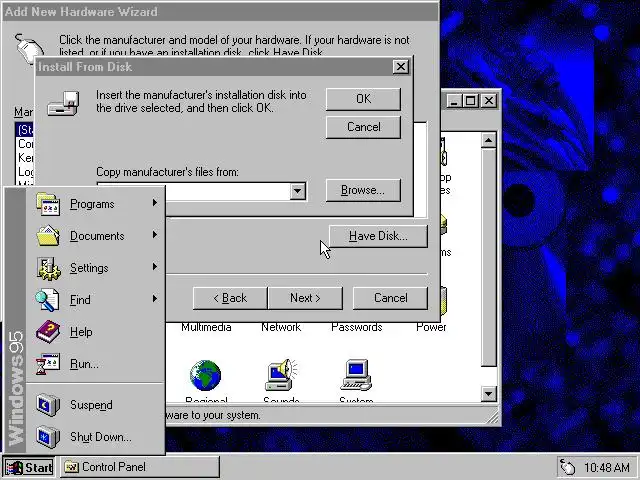Click the floppy drive icon in dialog
Viewport: 640px width, 480px height.
[64, 104]
